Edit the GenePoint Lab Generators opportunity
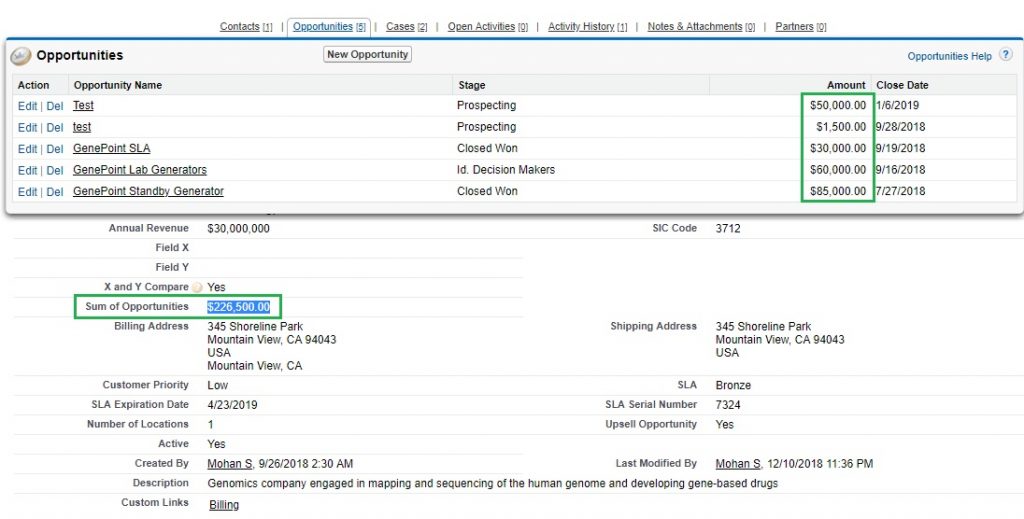 click(x=27, y=170)
